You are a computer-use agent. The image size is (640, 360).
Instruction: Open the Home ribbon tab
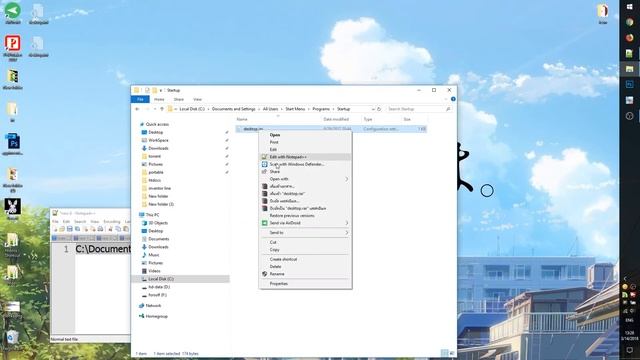159,99
